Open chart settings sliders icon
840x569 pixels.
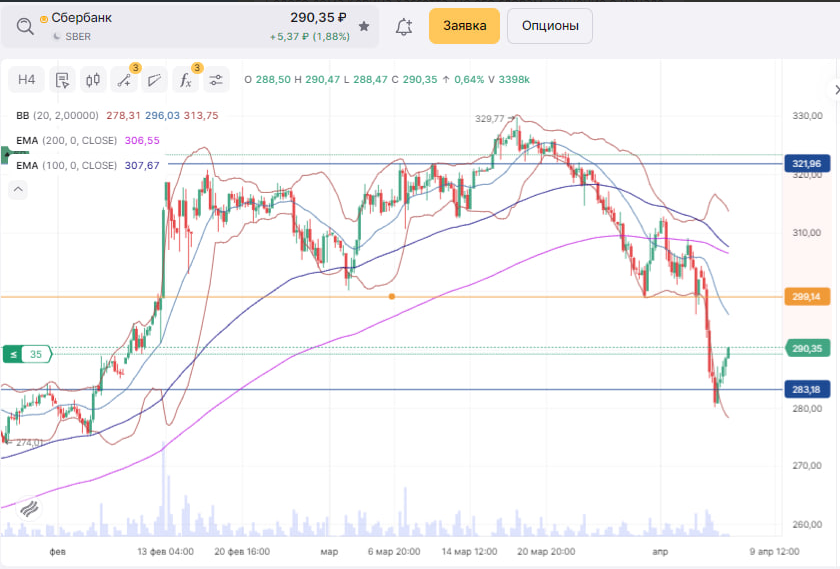tap(215, 80)
